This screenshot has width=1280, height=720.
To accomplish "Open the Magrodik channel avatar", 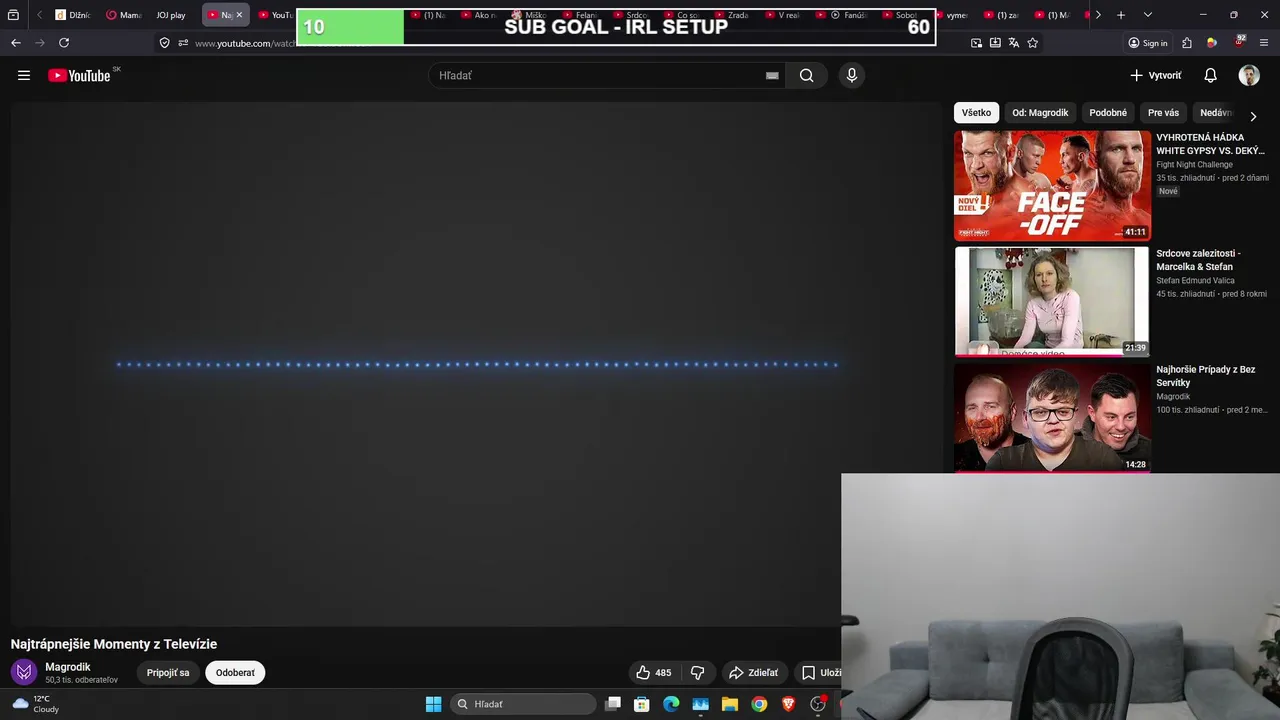I will 25,672.
